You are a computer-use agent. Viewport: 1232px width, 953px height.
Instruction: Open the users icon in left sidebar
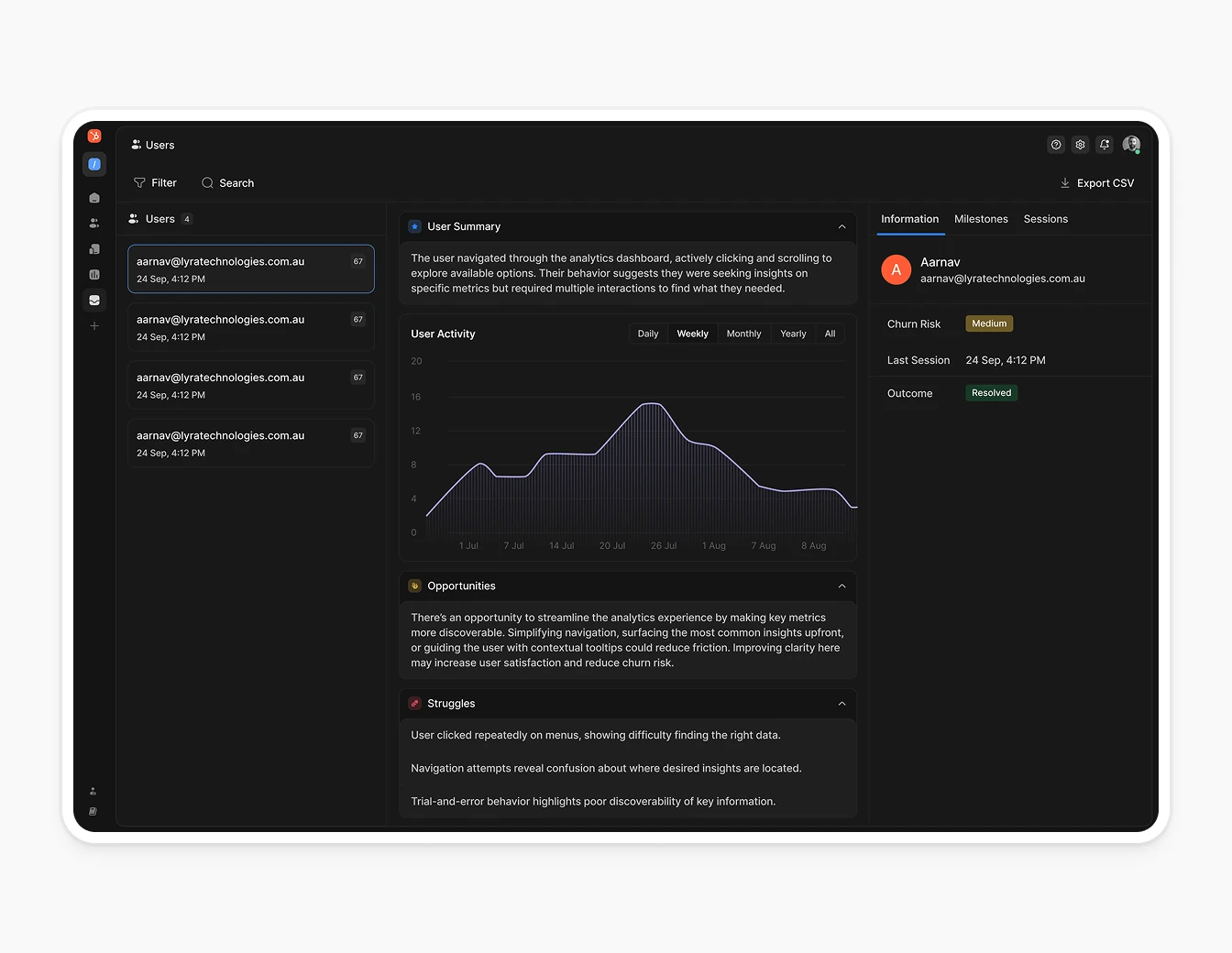pos(94,223)
